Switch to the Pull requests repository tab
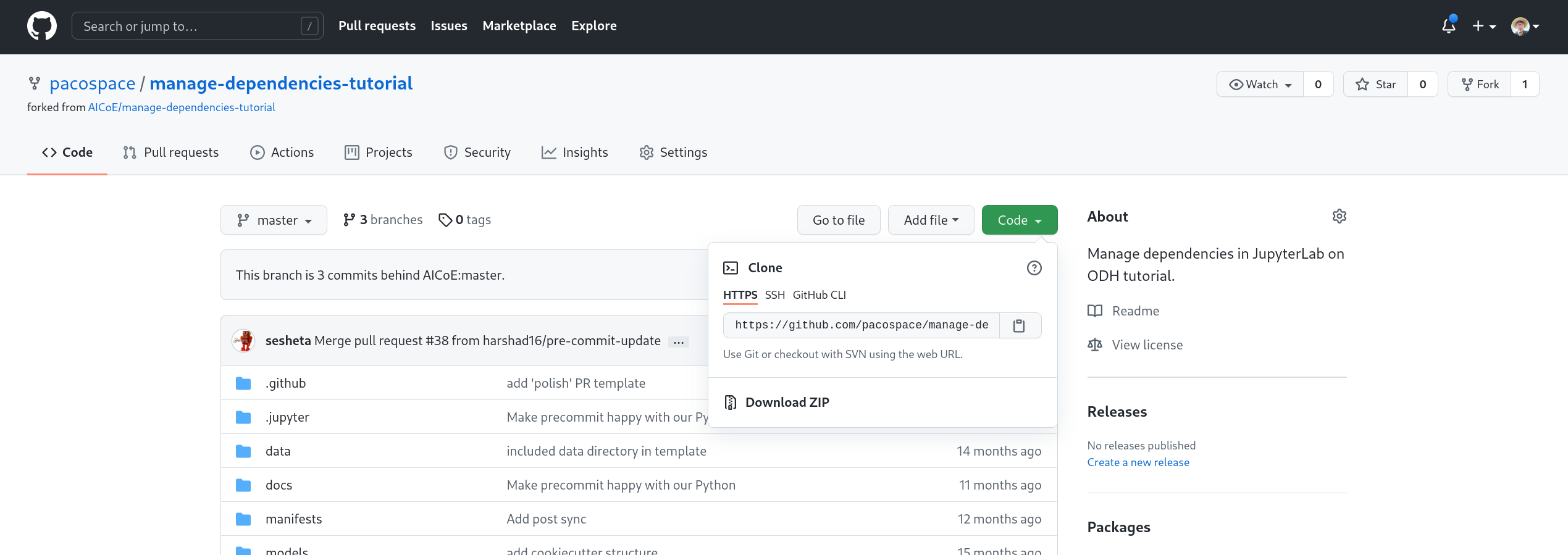Viewport: 1568px width, 555px height. 170,152
